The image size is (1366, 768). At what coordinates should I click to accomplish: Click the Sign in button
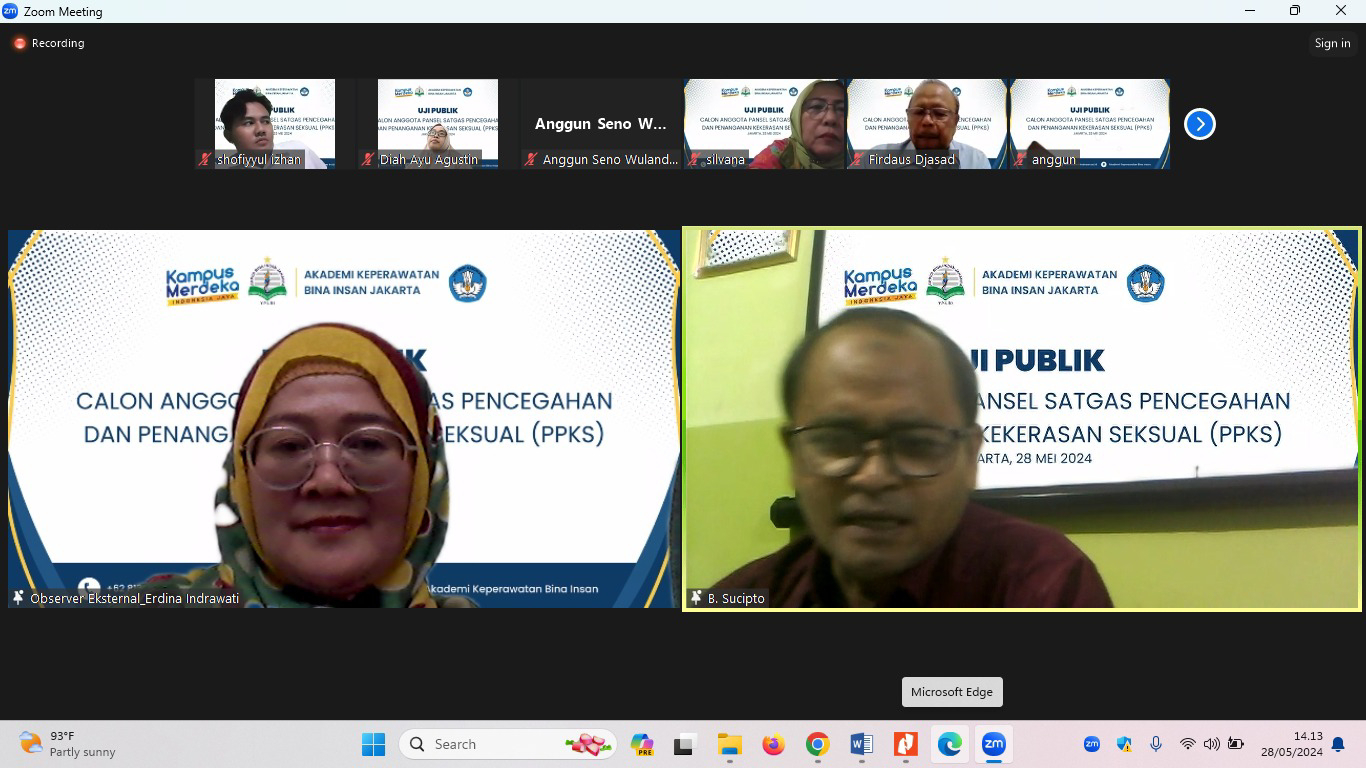(x=1332, y=43)
